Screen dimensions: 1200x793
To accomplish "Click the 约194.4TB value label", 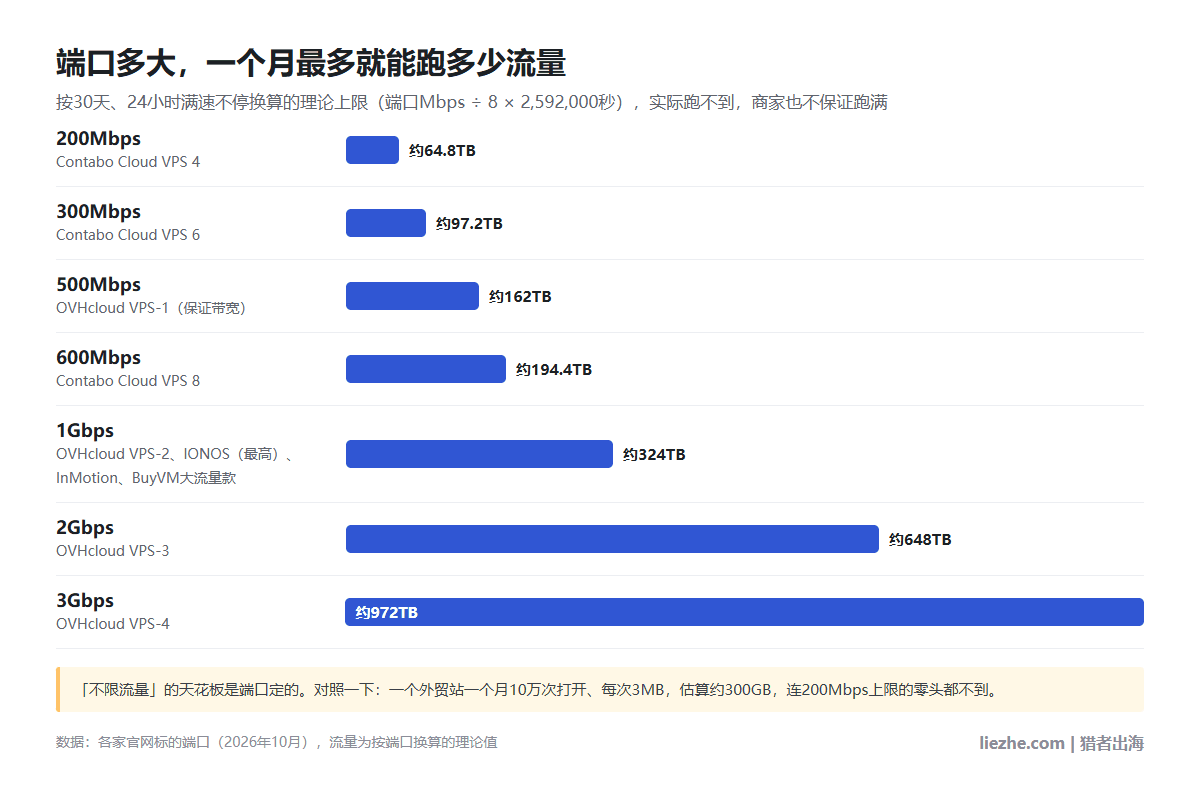I will click(554, 370).
